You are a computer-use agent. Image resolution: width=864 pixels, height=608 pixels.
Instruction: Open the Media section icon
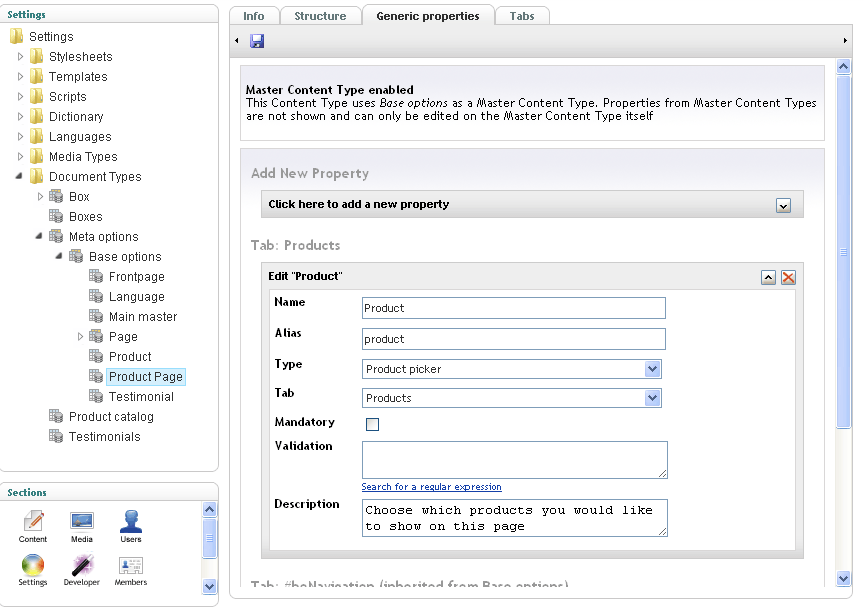(x=82, y=521)
